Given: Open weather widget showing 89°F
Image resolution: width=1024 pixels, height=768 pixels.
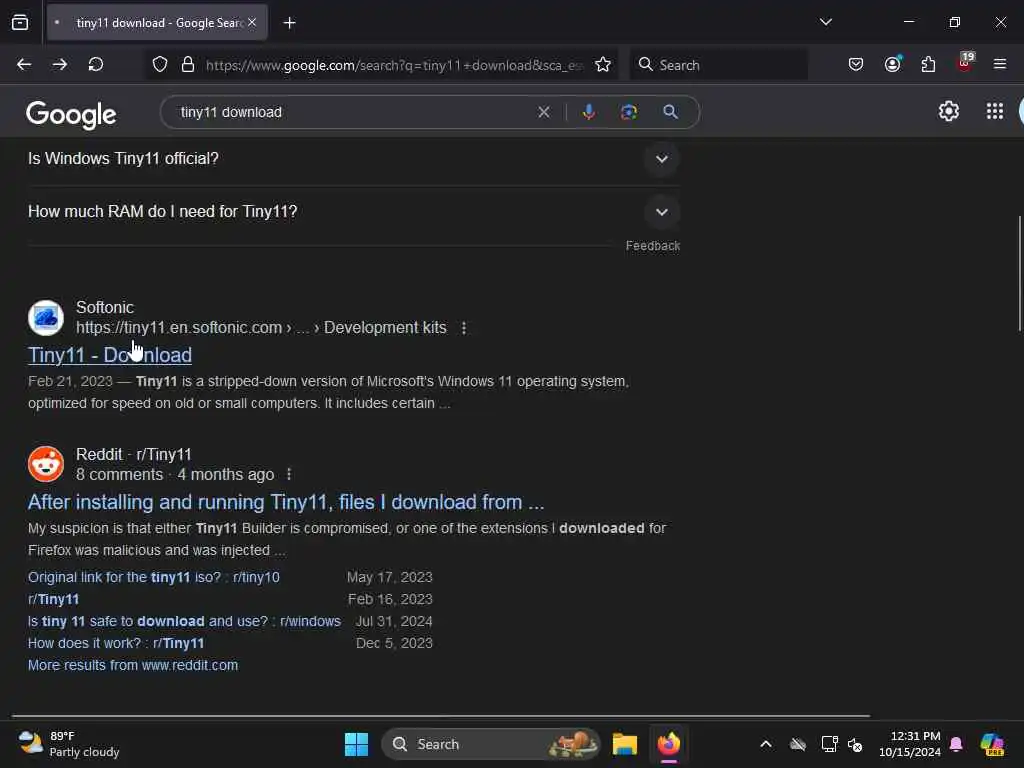Looking at the screenshot, I should 68,744.
